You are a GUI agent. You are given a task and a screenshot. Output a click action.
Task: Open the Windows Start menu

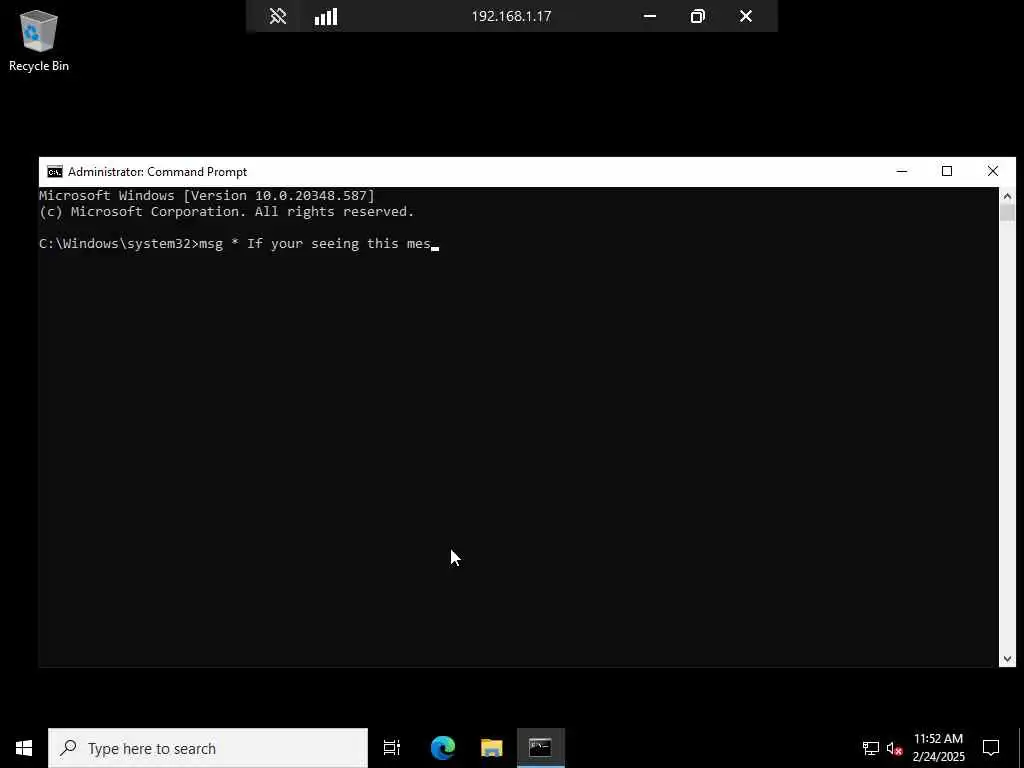[x=24, y=748]
